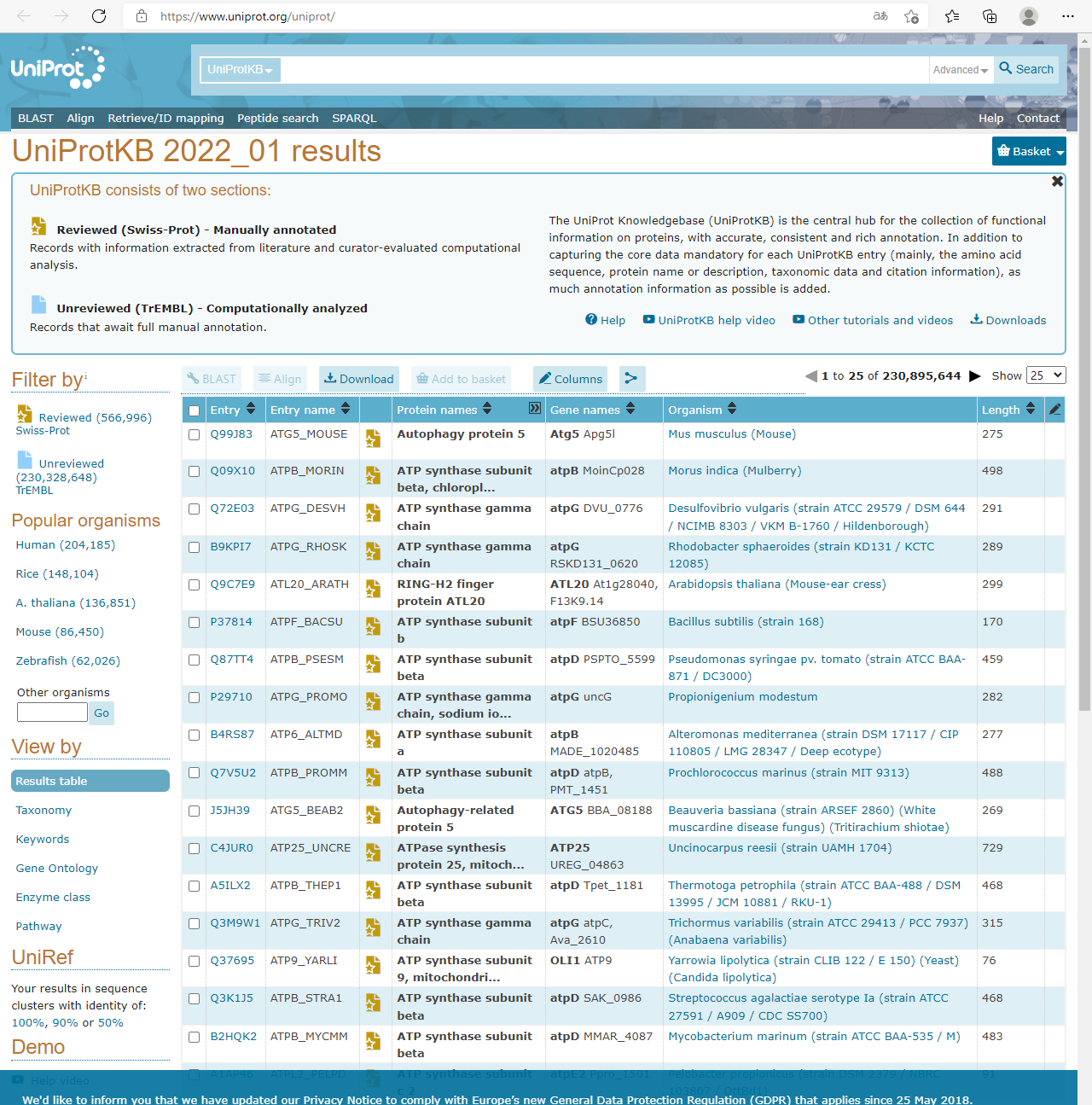Select checkbox for entry P37814
Screen dimensions: 1092x1105
195,622
